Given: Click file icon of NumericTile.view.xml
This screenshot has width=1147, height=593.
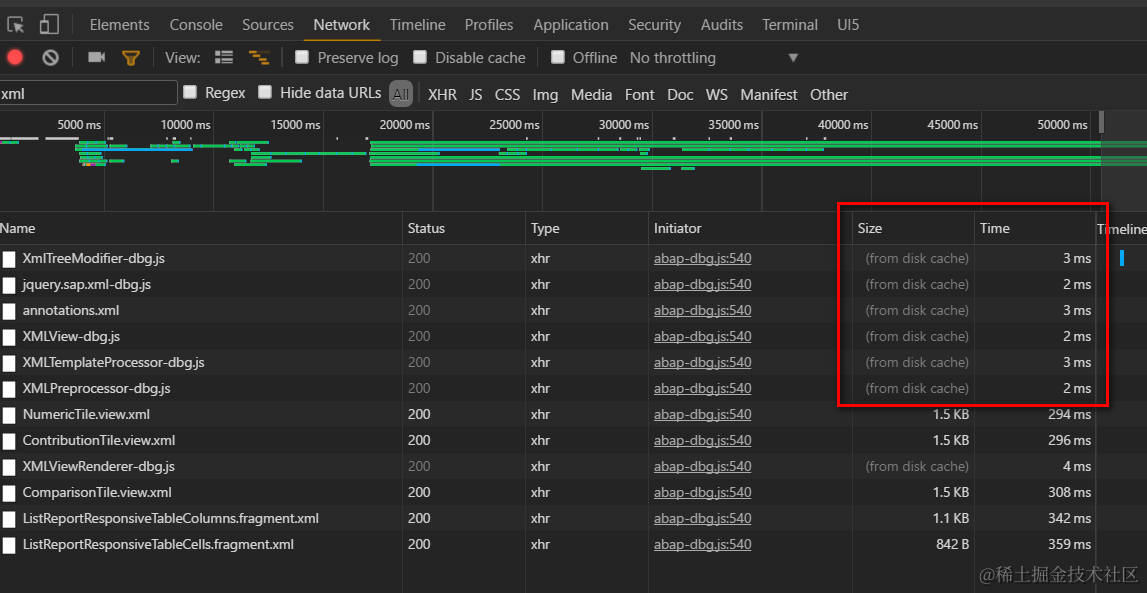Looking at the screenshot, I should (x=9, y=415).
